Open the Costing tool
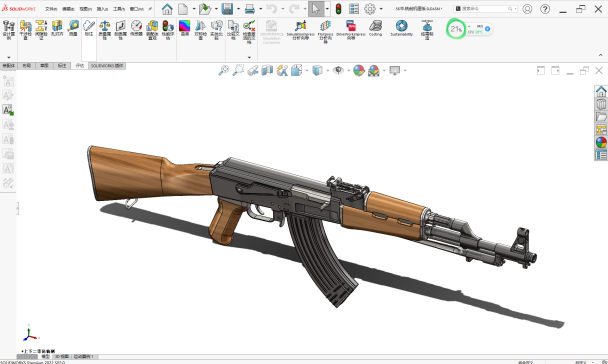This screenshot has height=364, width=608. pyautogui.click(x=375, y=28)
